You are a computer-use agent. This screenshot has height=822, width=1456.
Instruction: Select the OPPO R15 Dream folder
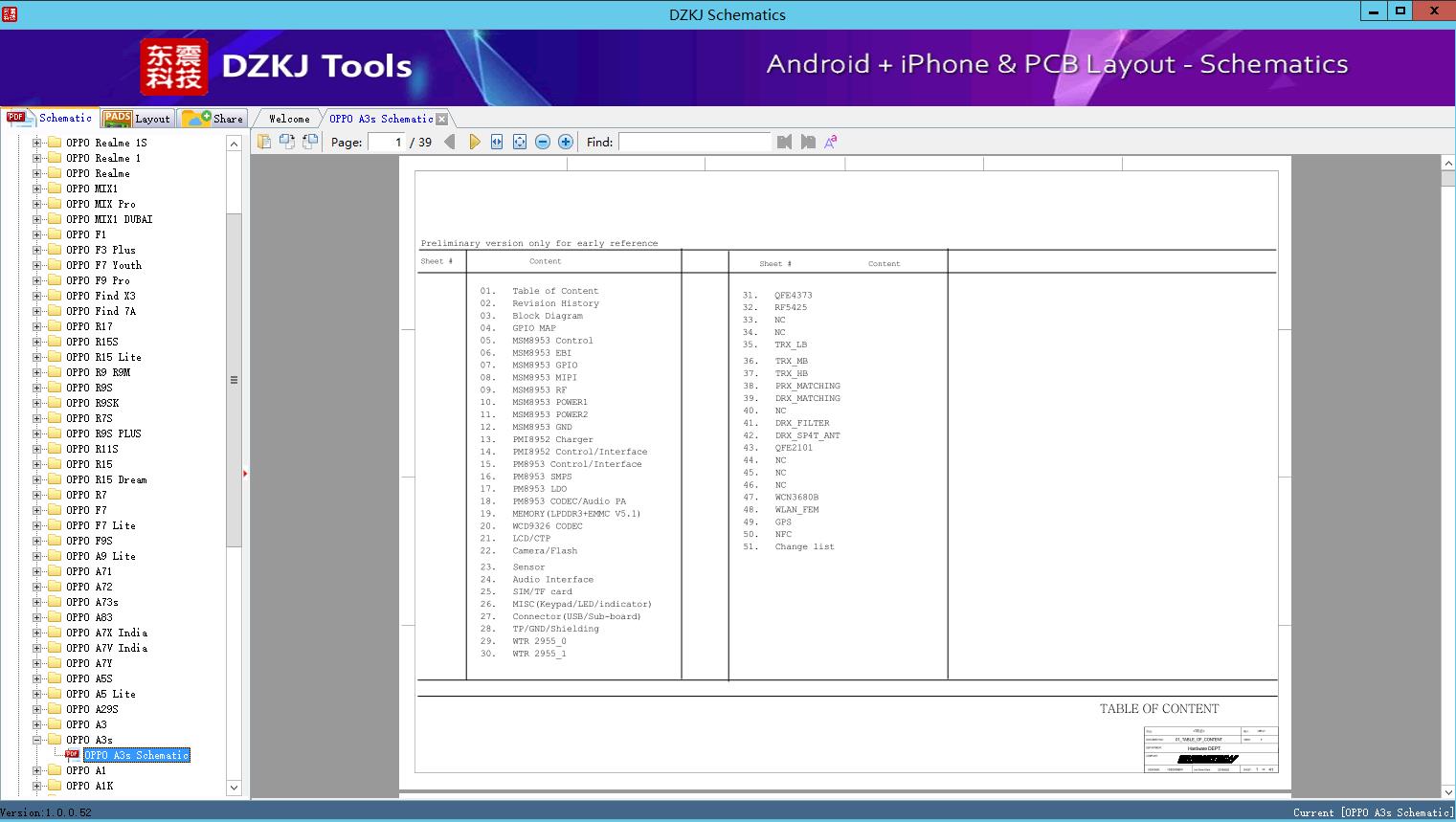point(106,479)
